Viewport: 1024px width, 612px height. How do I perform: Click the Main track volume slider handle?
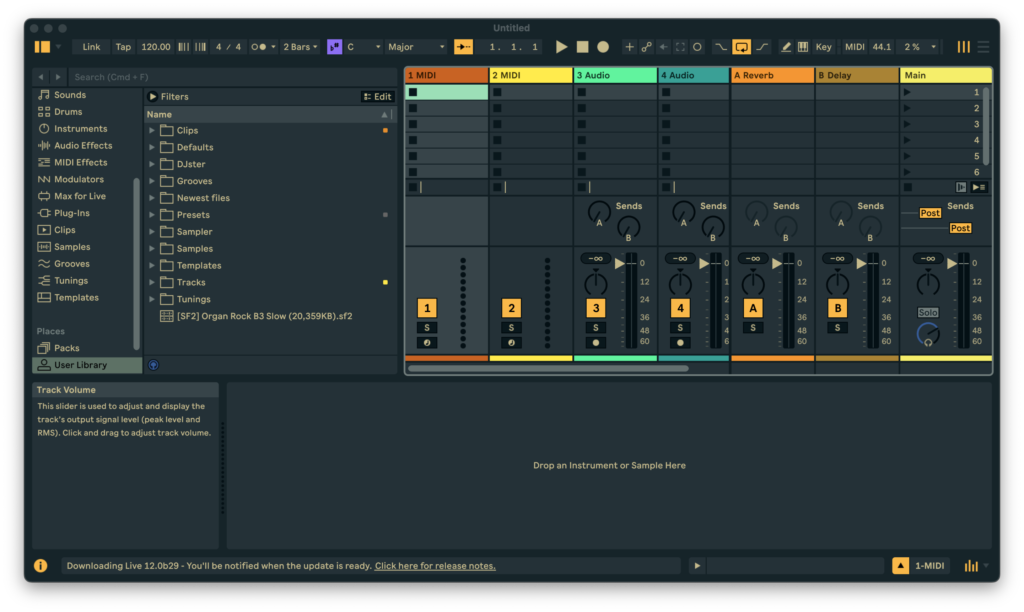point(949,263)
